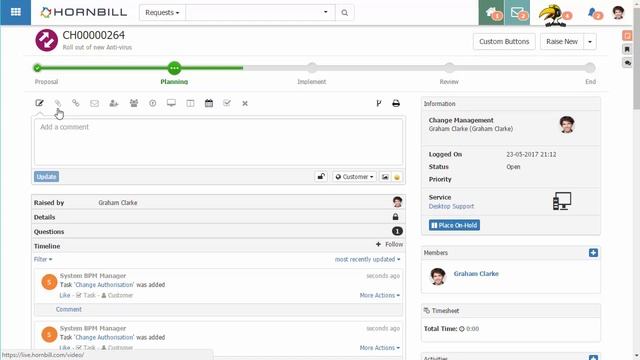640x360 pixels.
Task: Select the update/edit comment action icon
Action: point(39,103)
